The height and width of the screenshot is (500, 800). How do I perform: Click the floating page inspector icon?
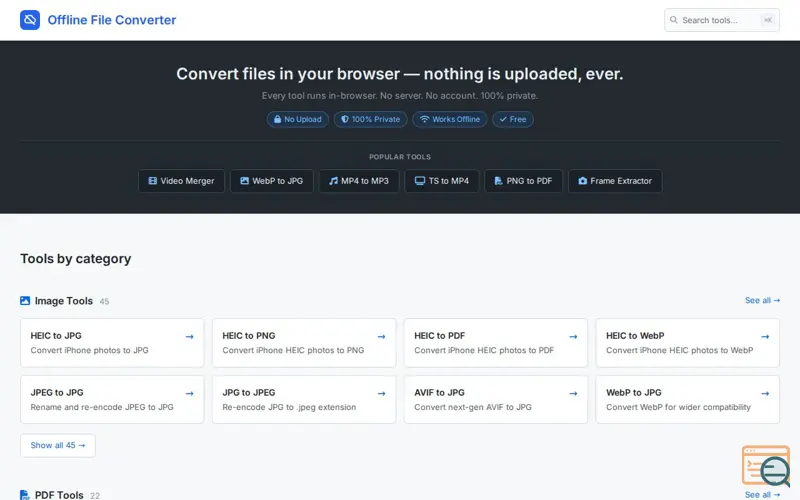(x=766, y=466)
